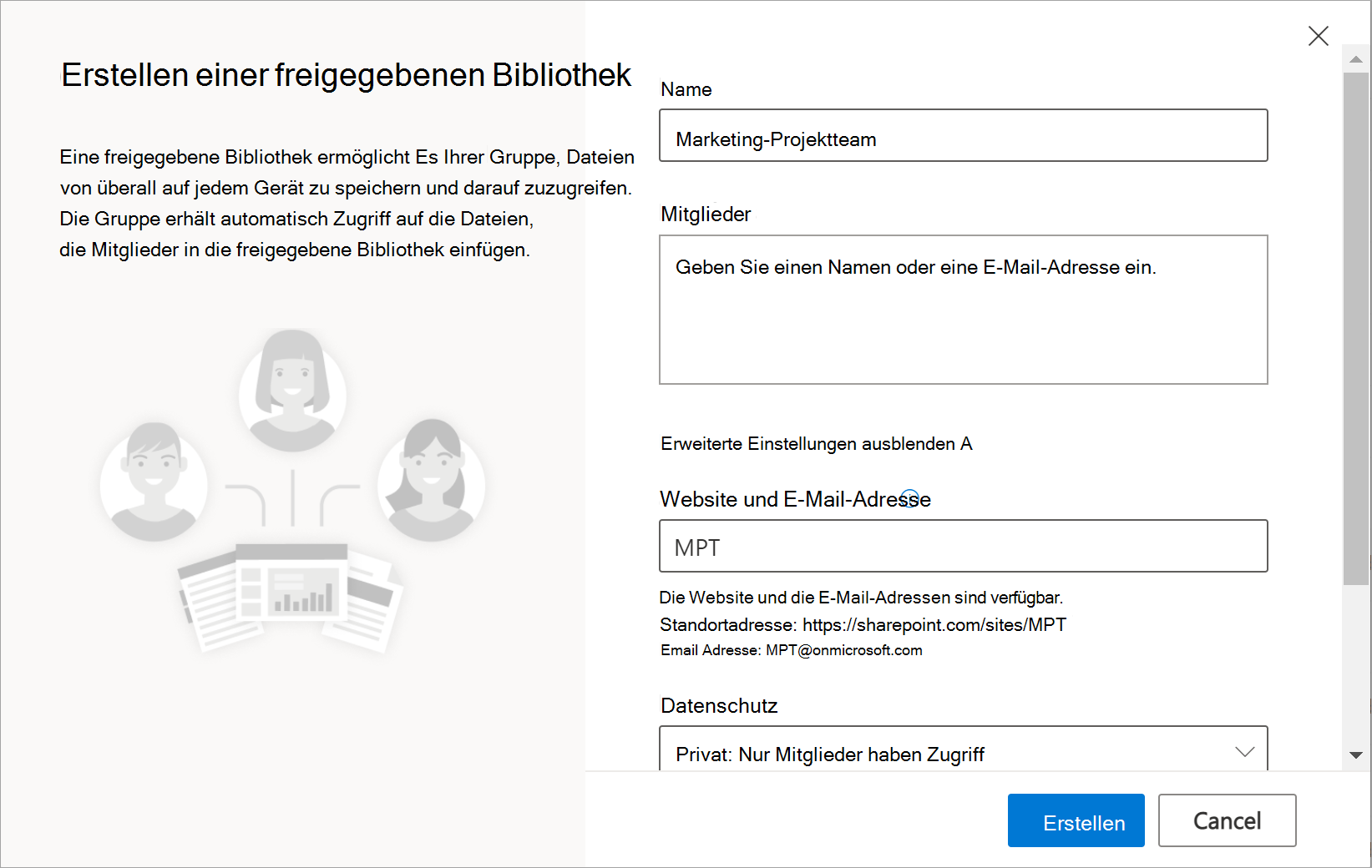This screenshot has height=868, width=1372.
Task: Click the info icon beside Website und E-Mail-Adresse
Action: click(910, 497)
